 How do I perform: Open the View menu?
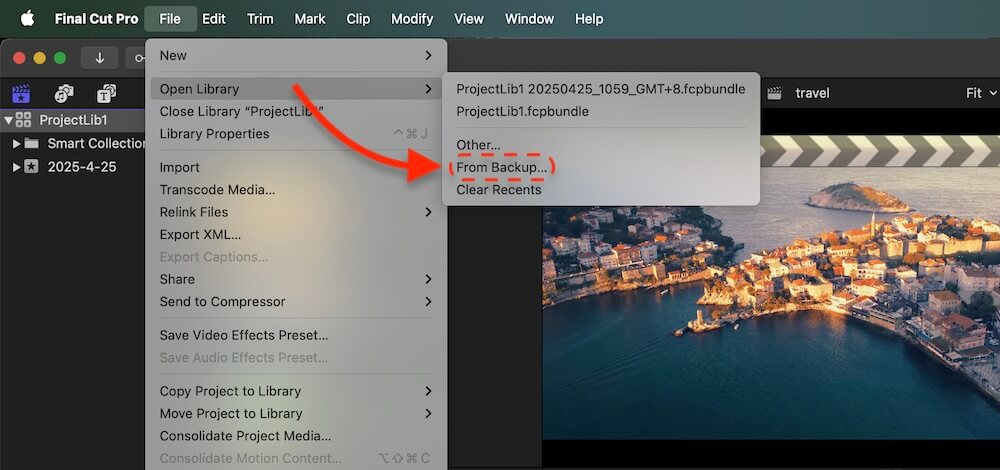469,19
